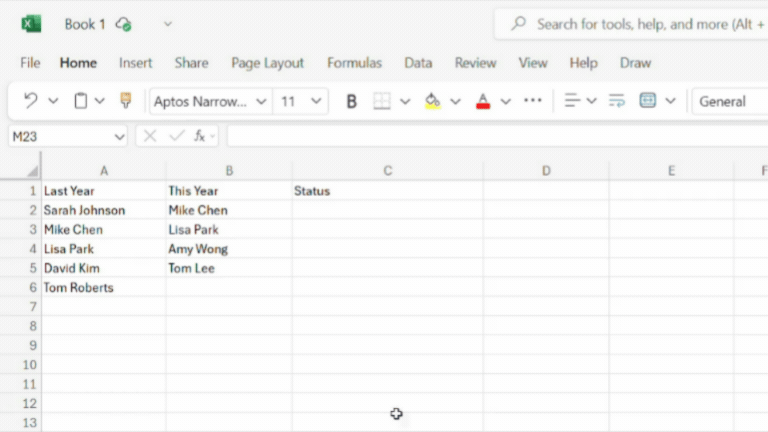The height and width of the screenshot is (432, 768).
Task: Expand the Name Box dropdown arrow
Action: click(x=120, y=137)
